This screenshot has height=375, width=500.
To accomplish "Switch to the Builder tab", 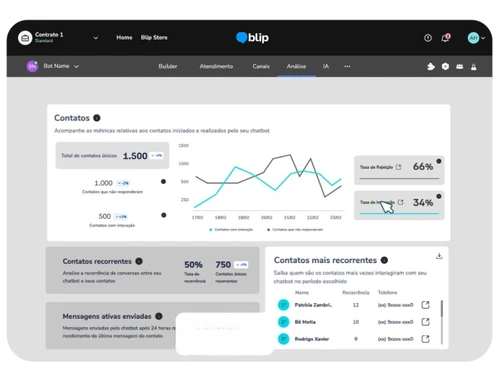I will pos(168,66).
